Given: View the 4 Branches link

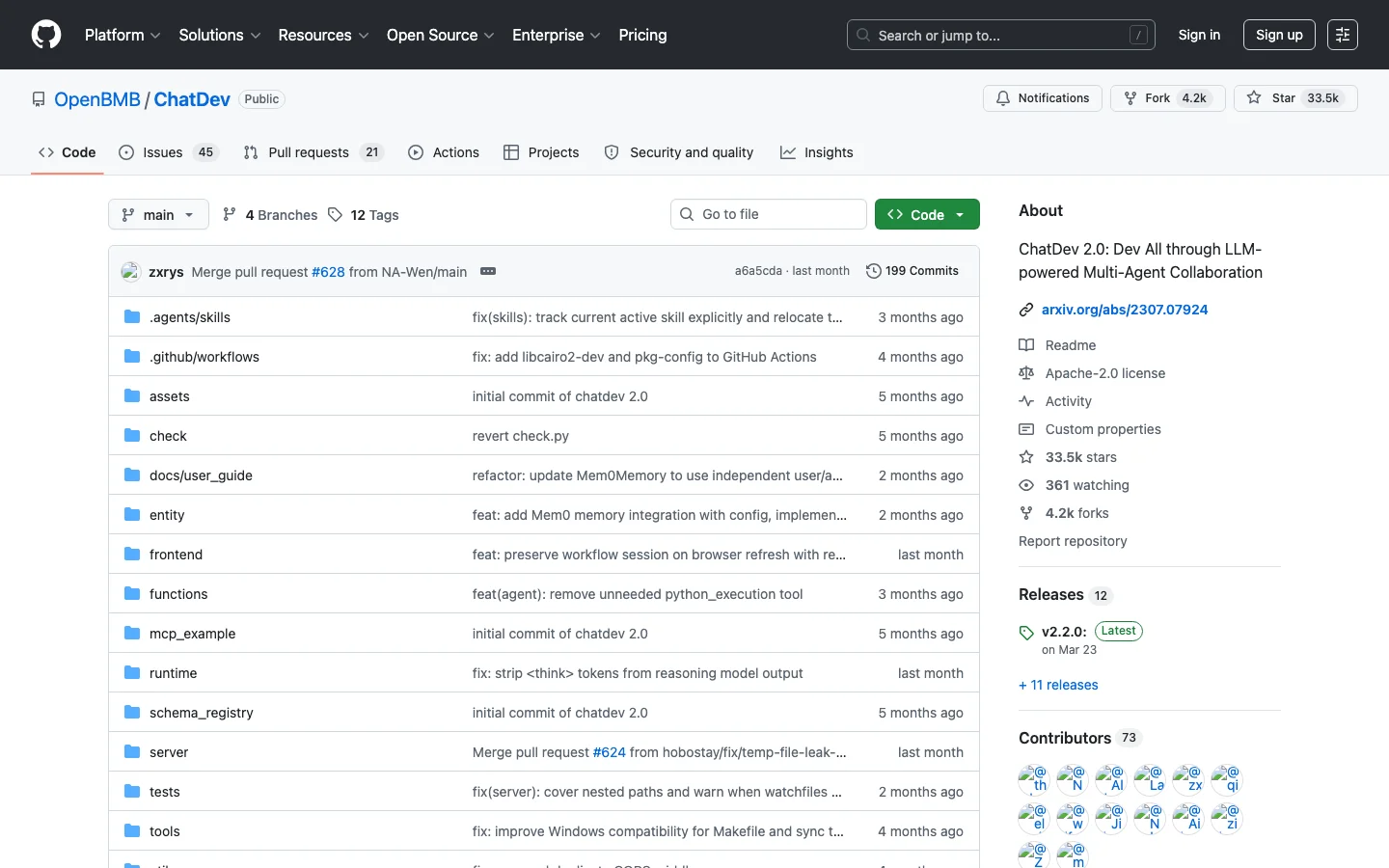Looking at the screenshot, I should coord(270,215).
